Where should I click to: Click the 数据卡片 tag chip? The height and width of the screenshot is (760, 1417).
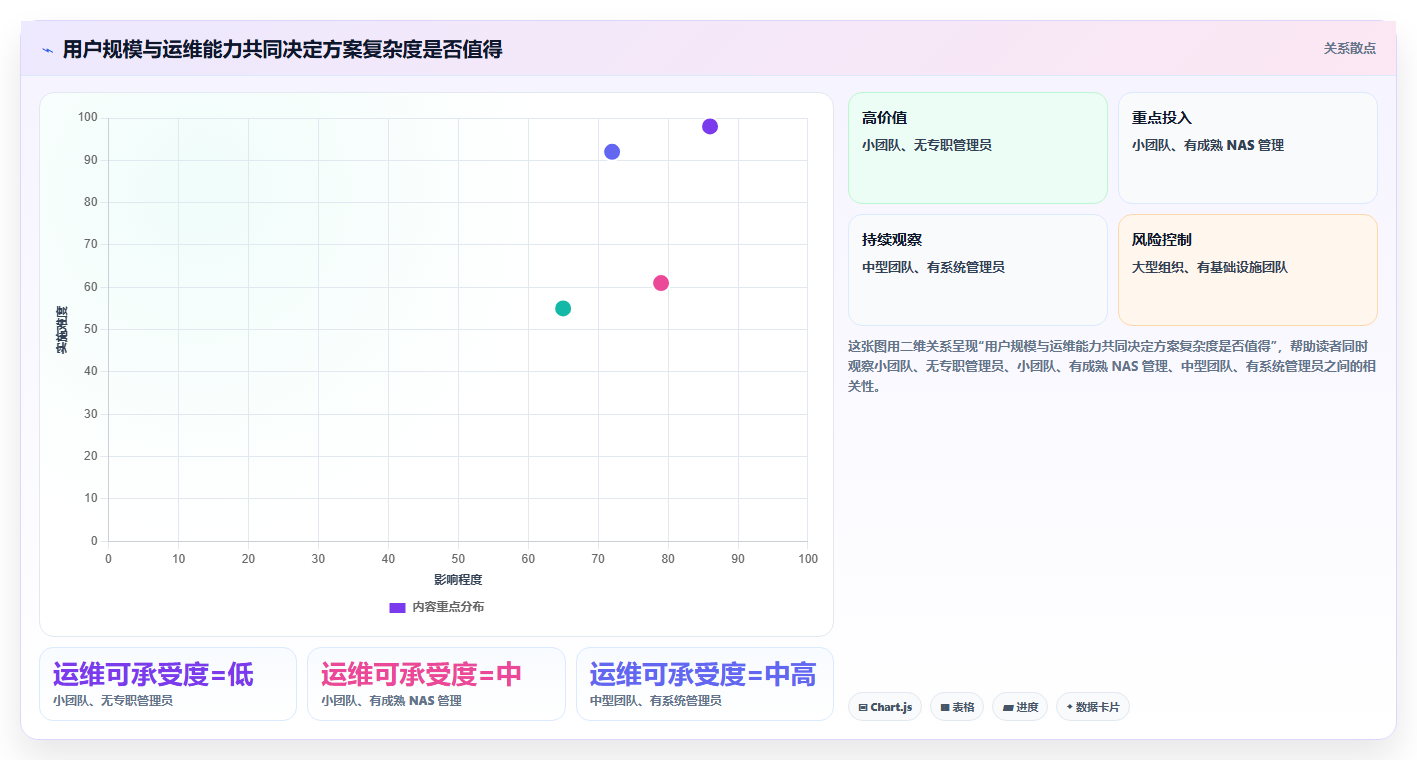(x=1093, y=707)
